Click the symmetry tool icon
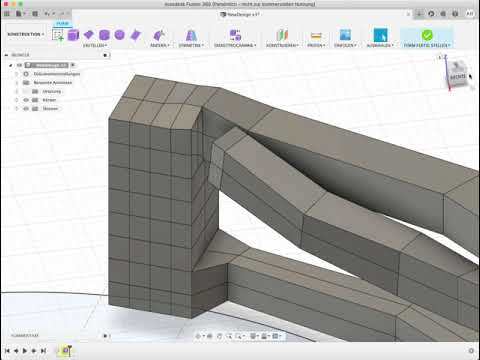The image size is (480, 360). [x=191, y=35]
